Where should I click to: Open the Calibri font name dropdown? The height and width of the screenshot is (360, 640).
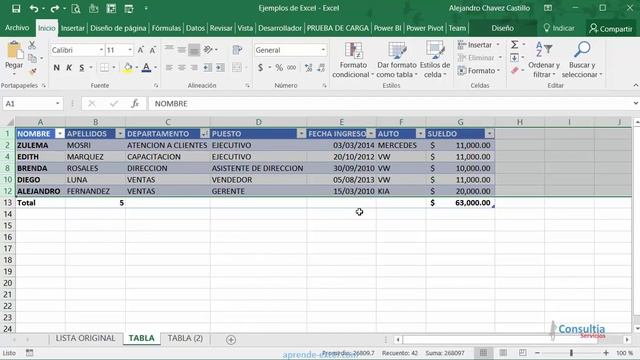click(101, 50)
